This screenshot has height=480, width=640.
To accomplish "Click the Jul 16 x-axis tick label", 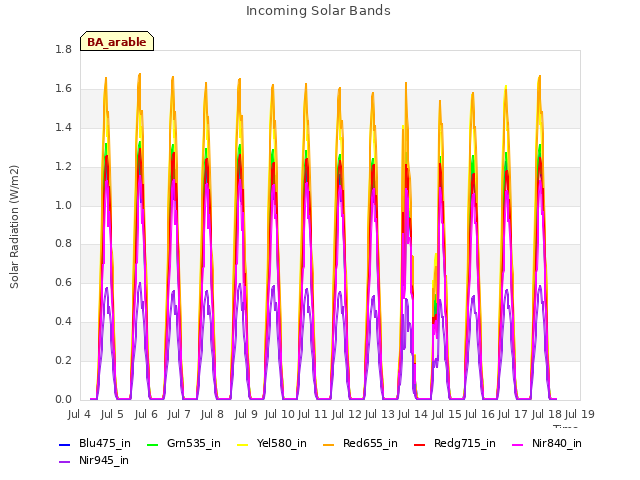I will click(480, 414).
